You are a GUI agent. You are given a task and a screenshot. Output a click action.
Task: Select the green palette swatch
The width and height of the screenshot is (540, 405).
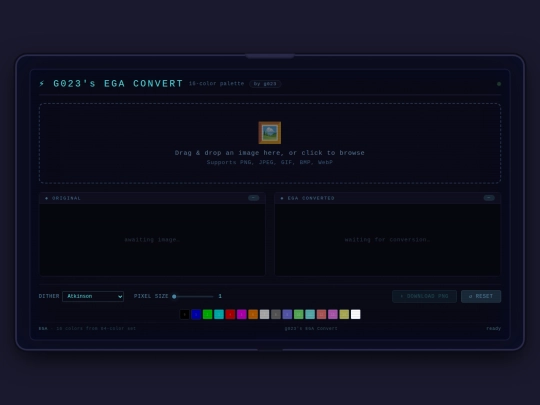click(207, 314)
